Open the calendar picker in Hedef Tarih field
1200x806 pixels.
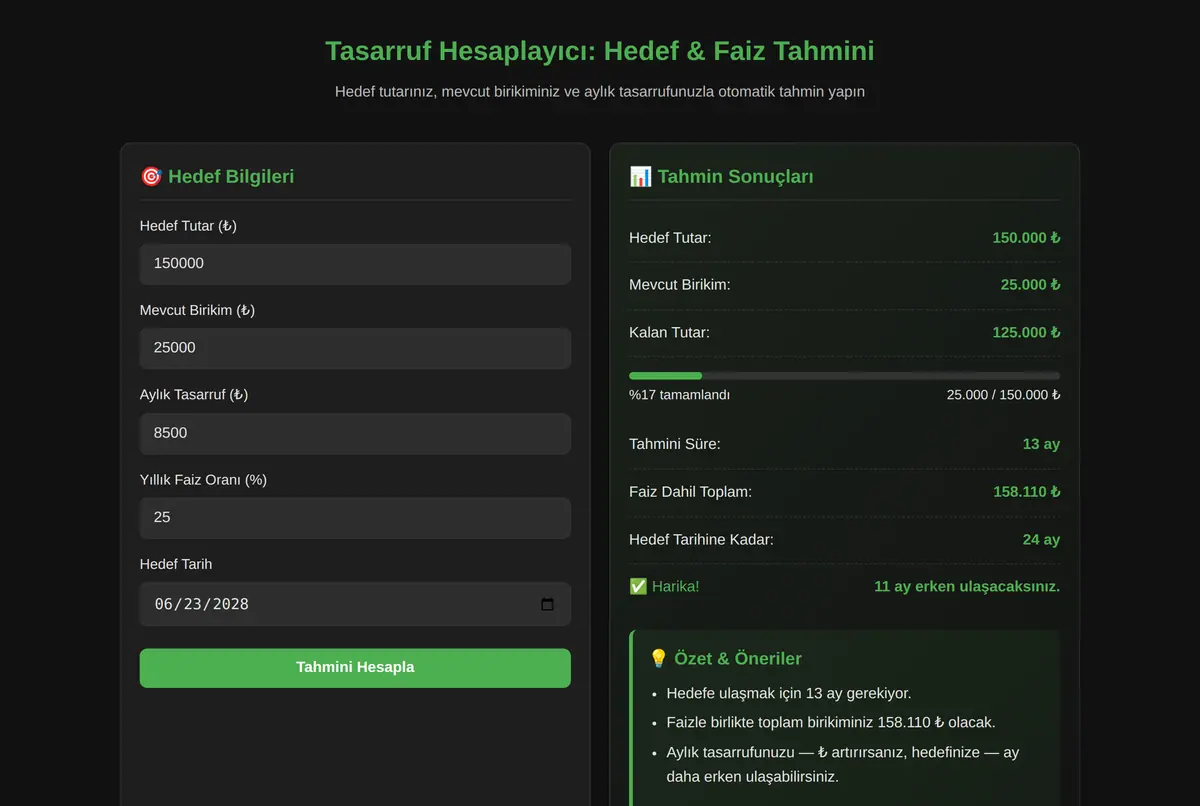coord(547,604)
